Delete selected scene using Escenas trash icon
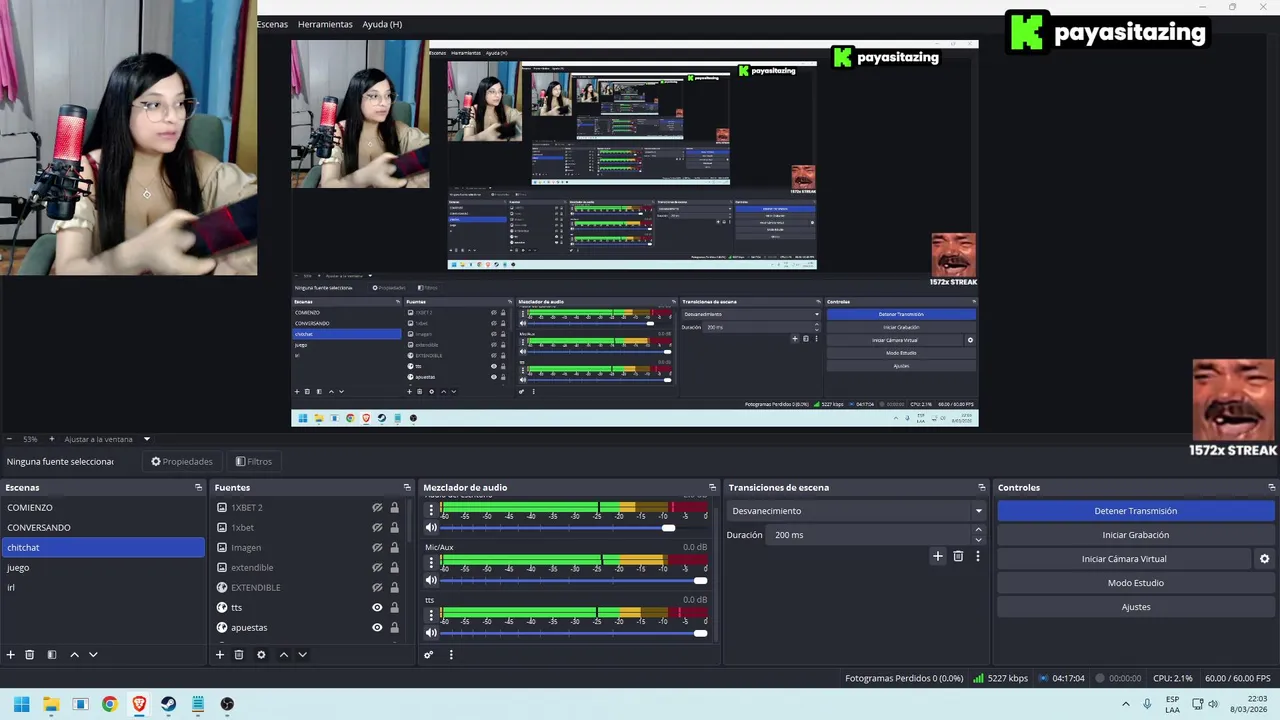 coord(30,655)
